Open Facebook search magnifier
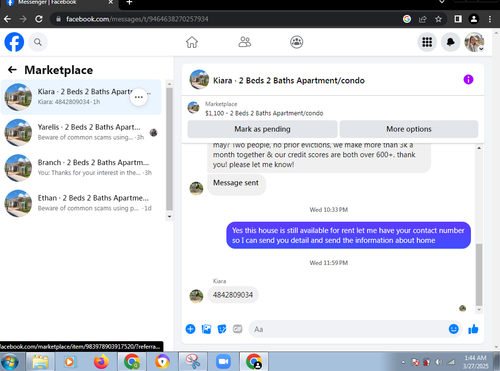The width and height of the screenshot is (500, 371). 38,42
